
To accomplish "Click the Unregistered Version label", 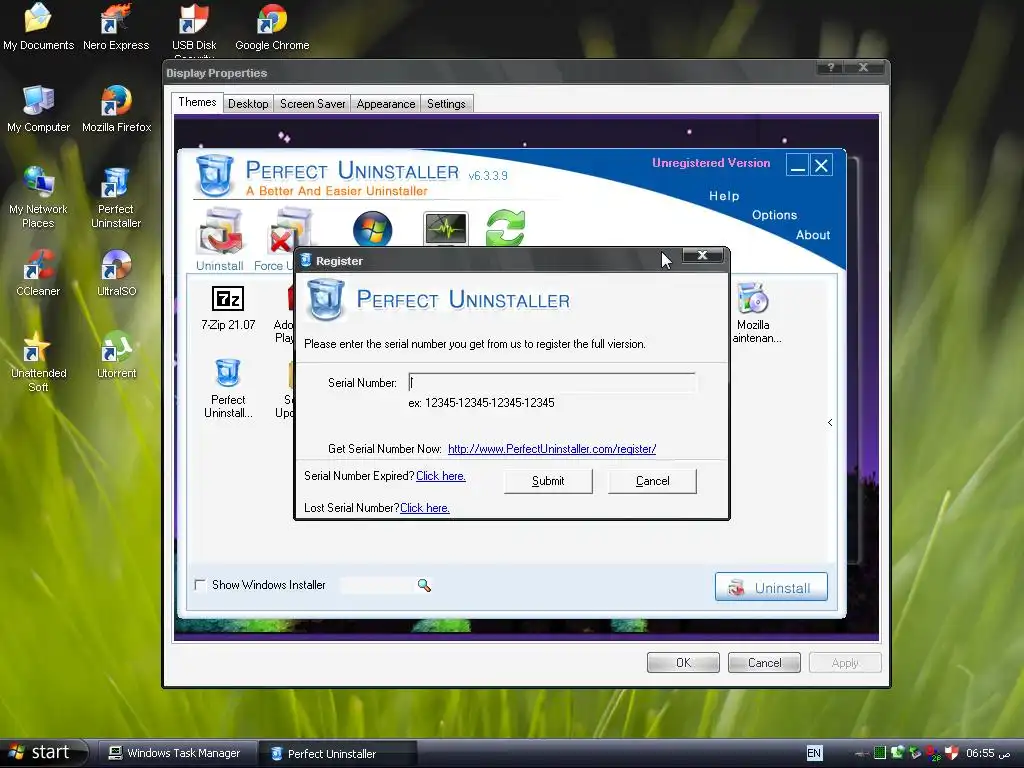I will click(x=711, y=163).
